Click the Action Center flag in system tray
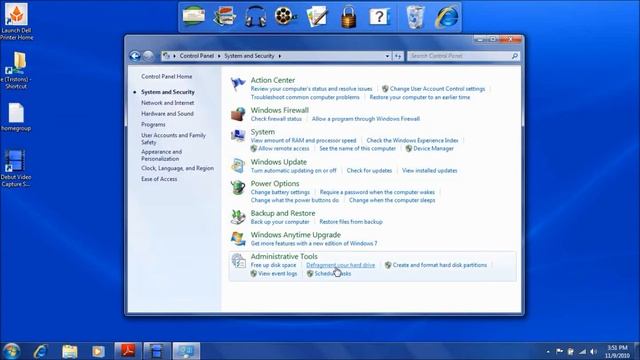640x360 pixels. click(x=559, y=351)
